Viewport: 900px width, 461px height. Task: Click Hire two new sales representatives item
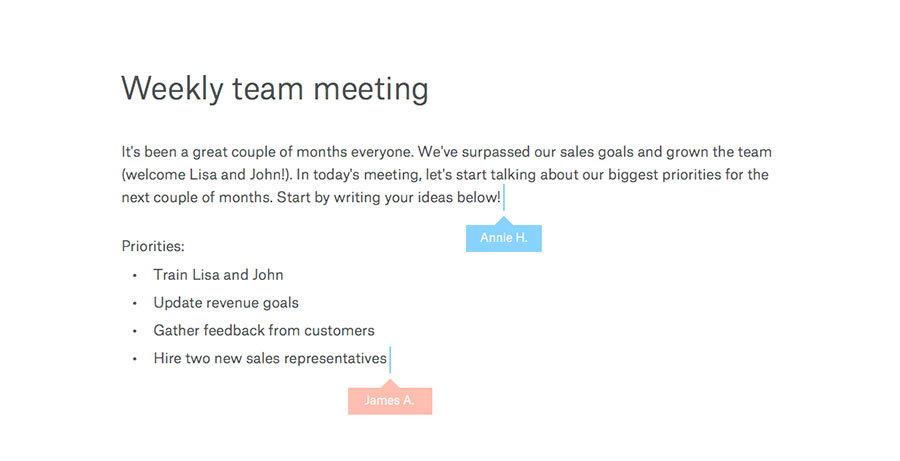(x=270, y=359)
